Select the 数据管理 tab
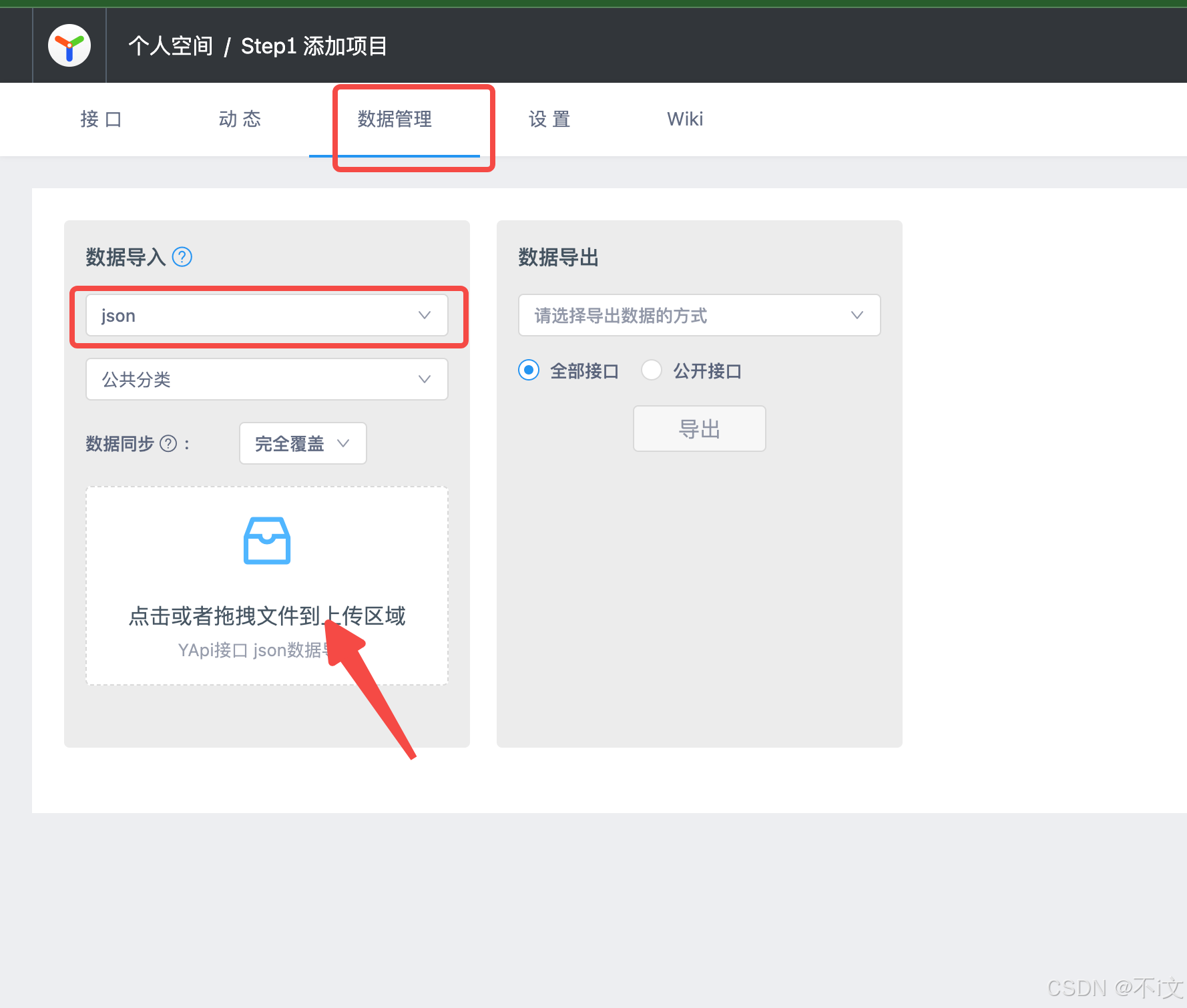The width and height of the screenshot is (1187, 1008). (x=393, y=119)
